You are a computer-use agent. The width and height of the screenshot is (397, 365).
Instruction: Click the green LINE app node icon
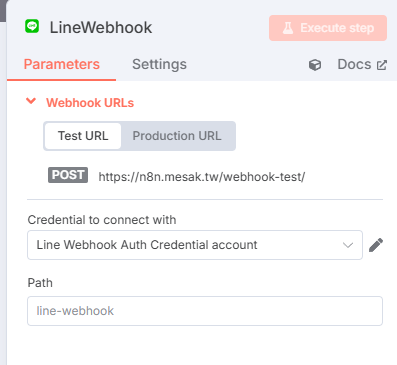tap(32, 26)
